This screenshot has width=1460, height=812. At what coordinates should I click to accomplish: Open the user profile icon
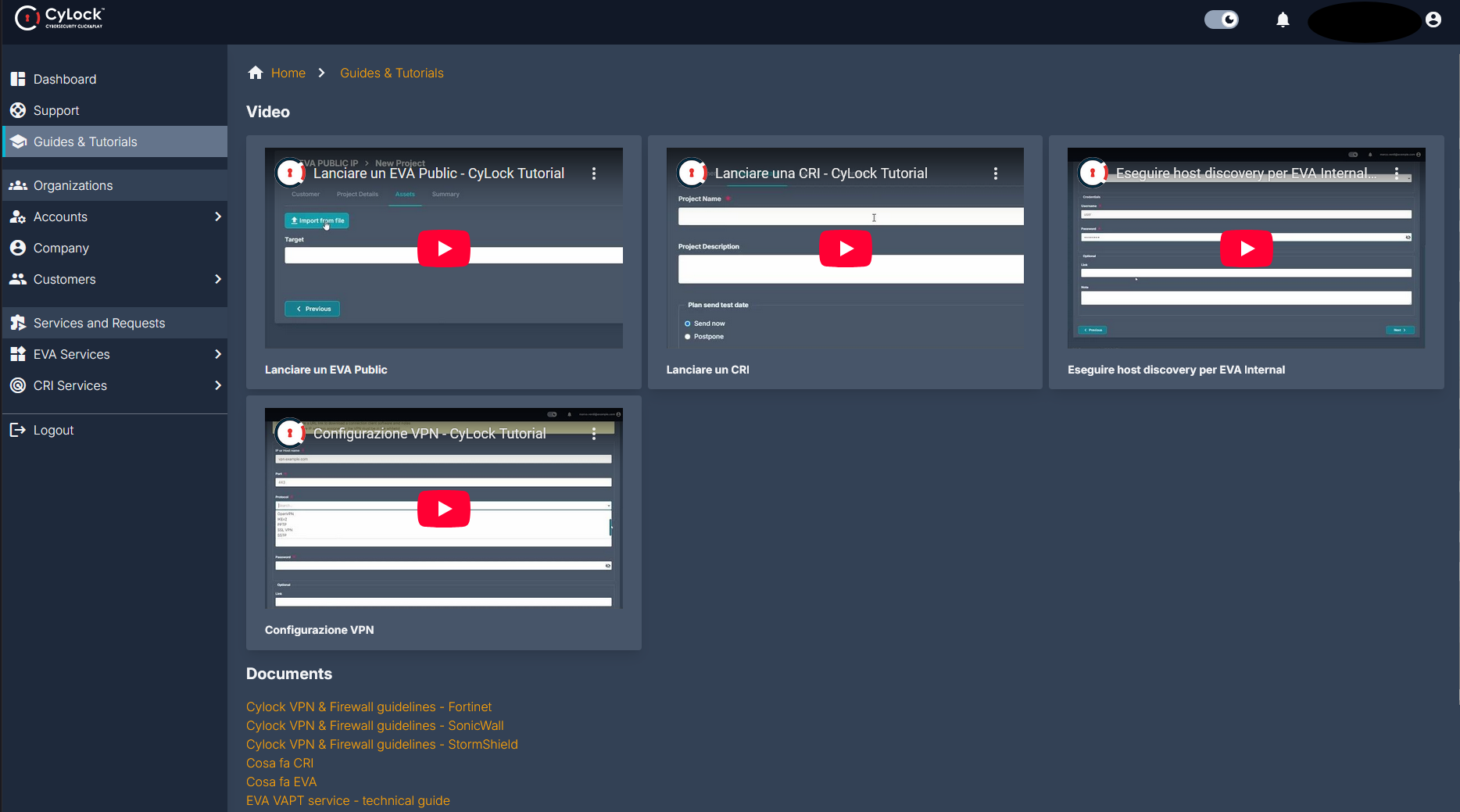click(1433, 20)
